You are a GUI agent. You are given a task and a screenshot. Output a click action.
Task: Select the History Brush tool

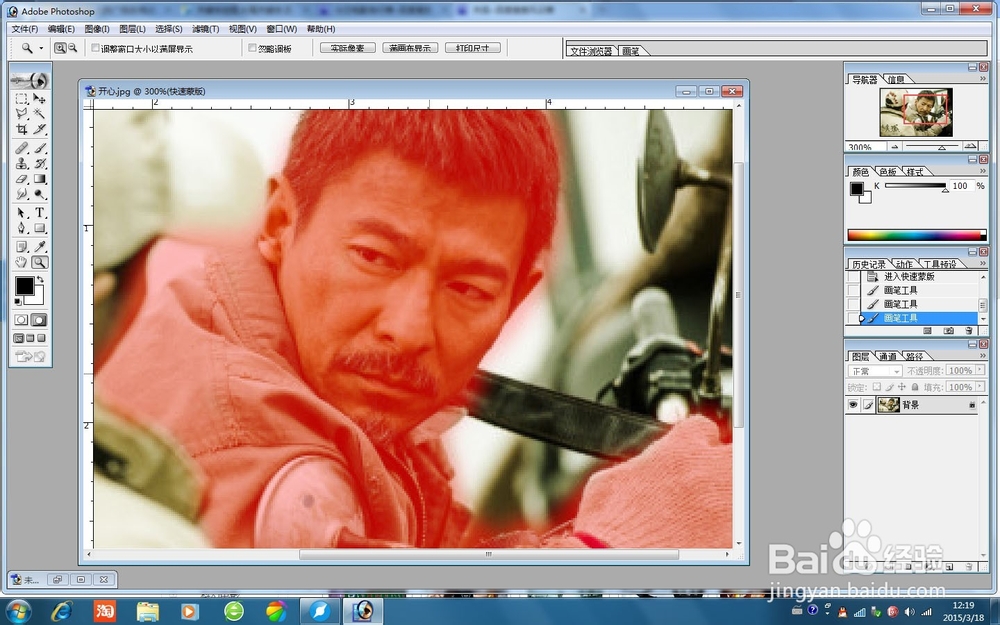tap(40, 164)
